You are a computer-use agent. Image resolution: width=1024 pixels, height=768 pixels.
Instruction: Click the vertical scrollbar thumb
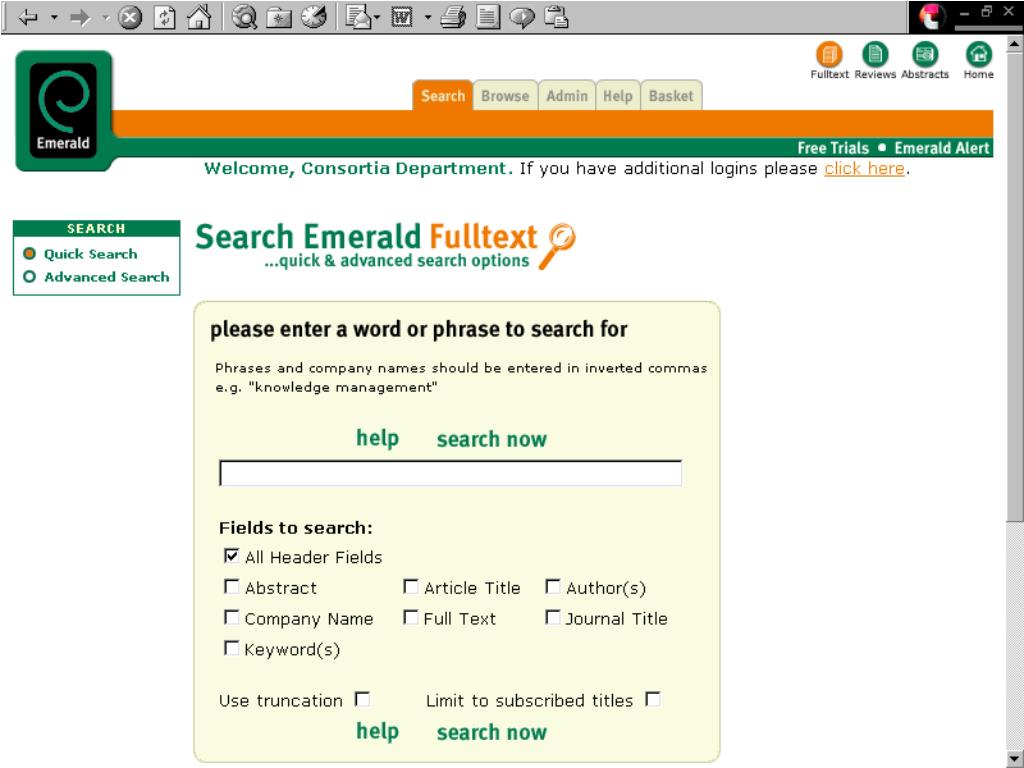coord(1014,286)
